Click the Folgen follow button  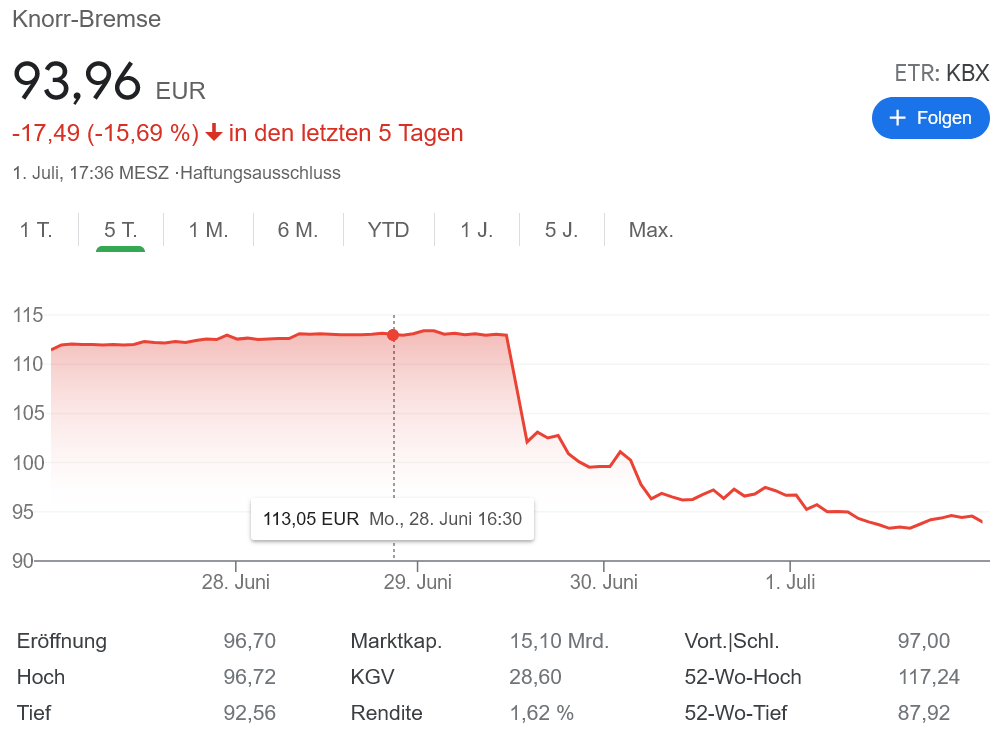click(x=930, y=118)
